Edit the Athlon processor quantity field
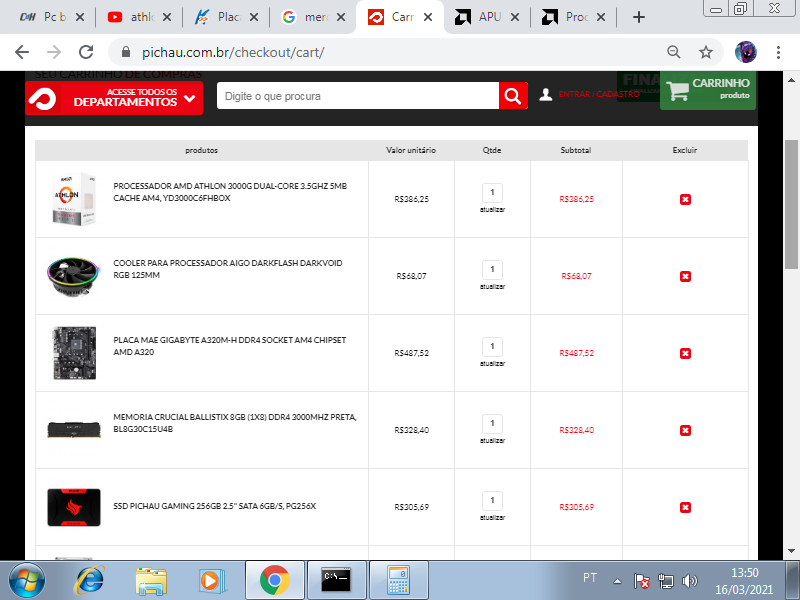The width and height of the screenshot is (800, 600). click(492, 192)
